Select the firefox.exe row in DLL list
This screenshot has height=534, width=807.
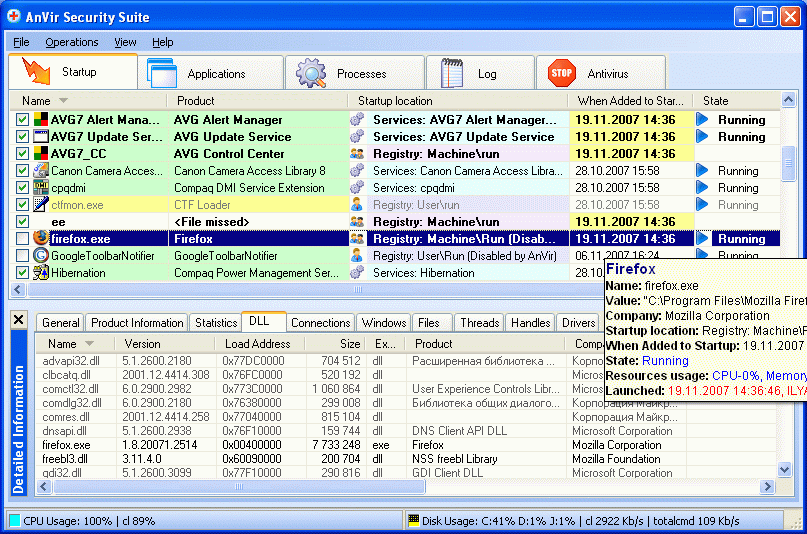coord(407,445)
